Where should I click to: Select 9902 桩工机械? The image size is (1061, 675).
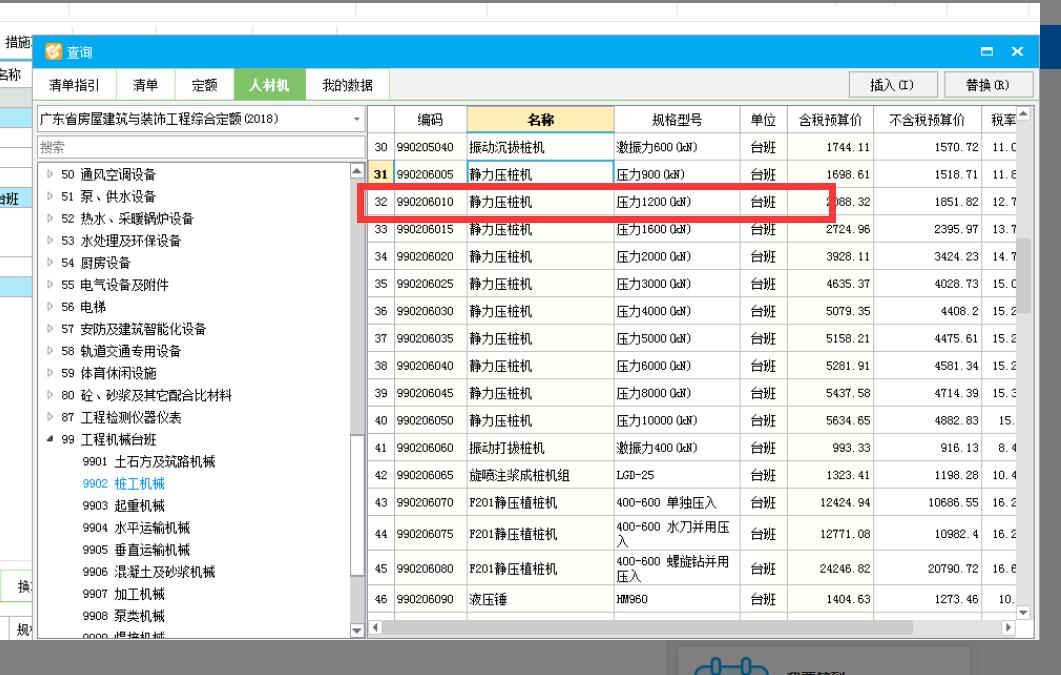124,484
